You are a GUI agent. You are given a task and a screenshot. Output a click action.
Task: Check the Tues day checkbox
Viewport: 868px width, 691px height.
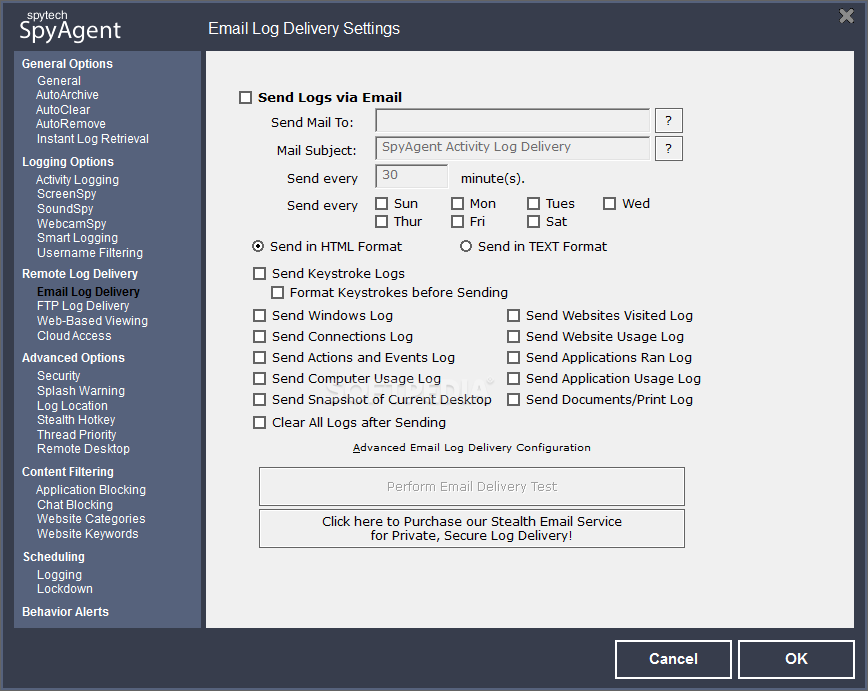[x=533, y=204]
